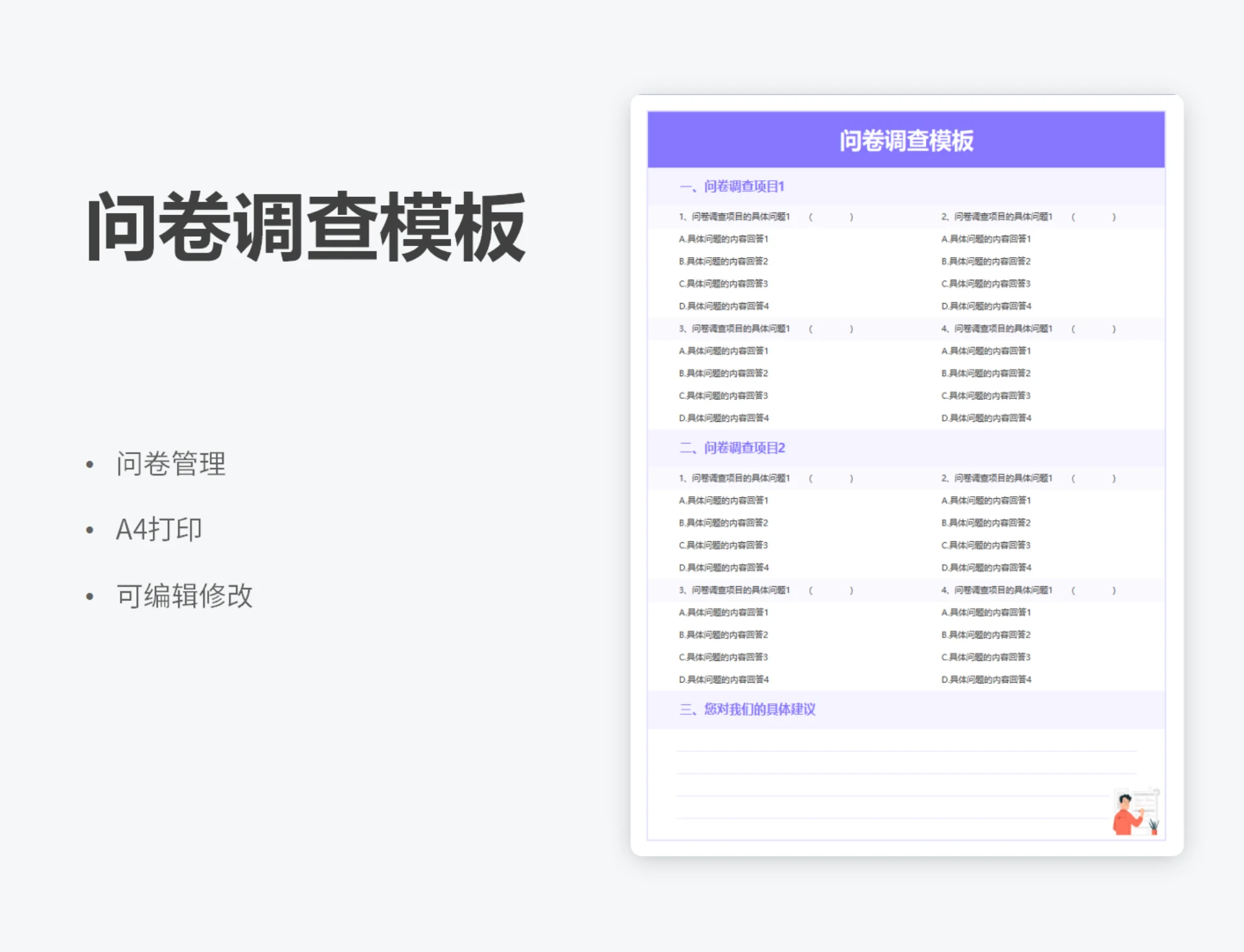Click the bullet dot before 问卷管理

point(89,464)
